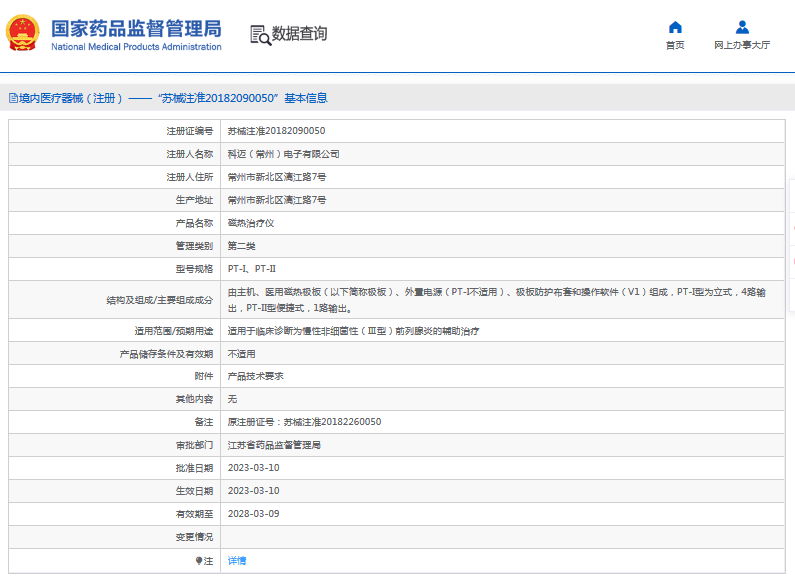
Task: Click the 管理类别 label
Action: coord(194,246)
